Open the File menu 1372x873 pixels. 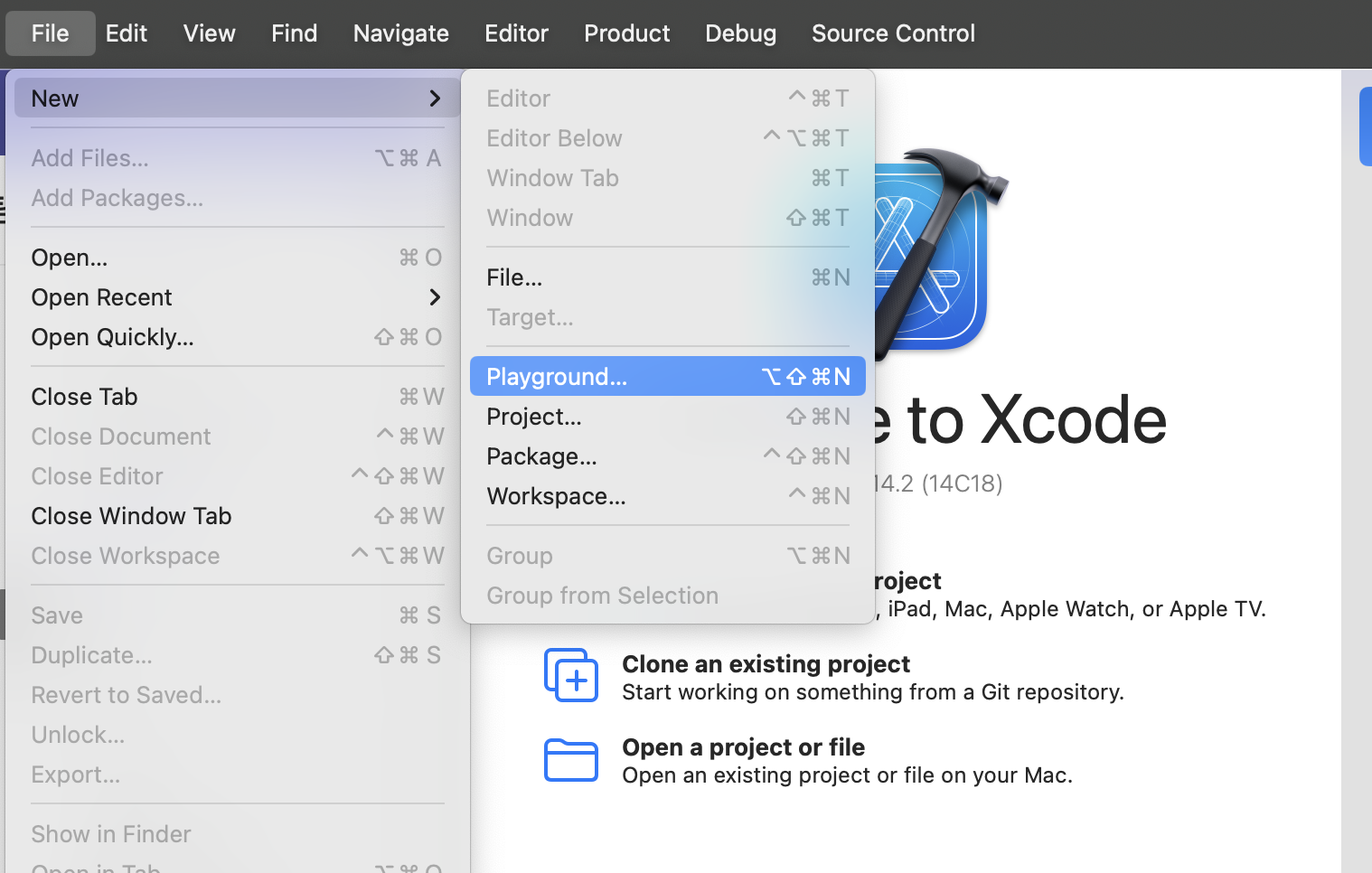click(50, 33)
